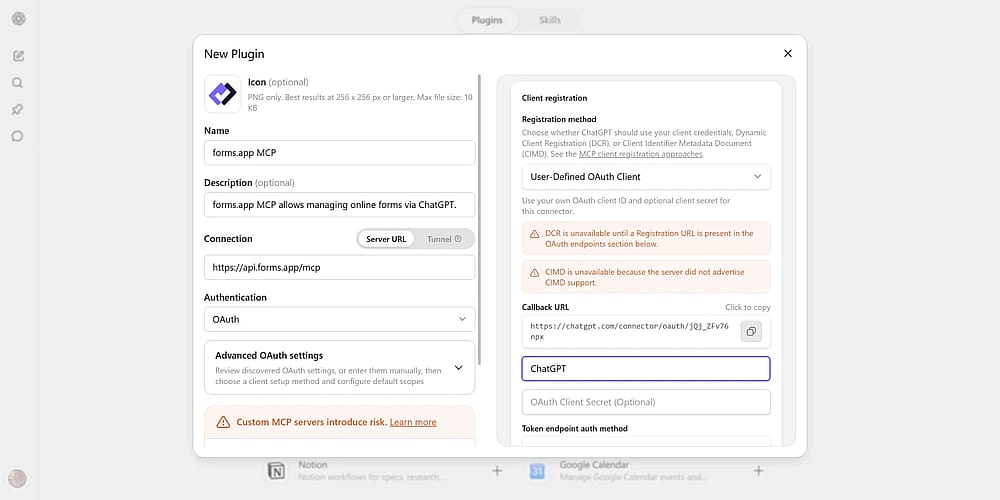Expand Advanced OAuth settings section

(339, 368)
